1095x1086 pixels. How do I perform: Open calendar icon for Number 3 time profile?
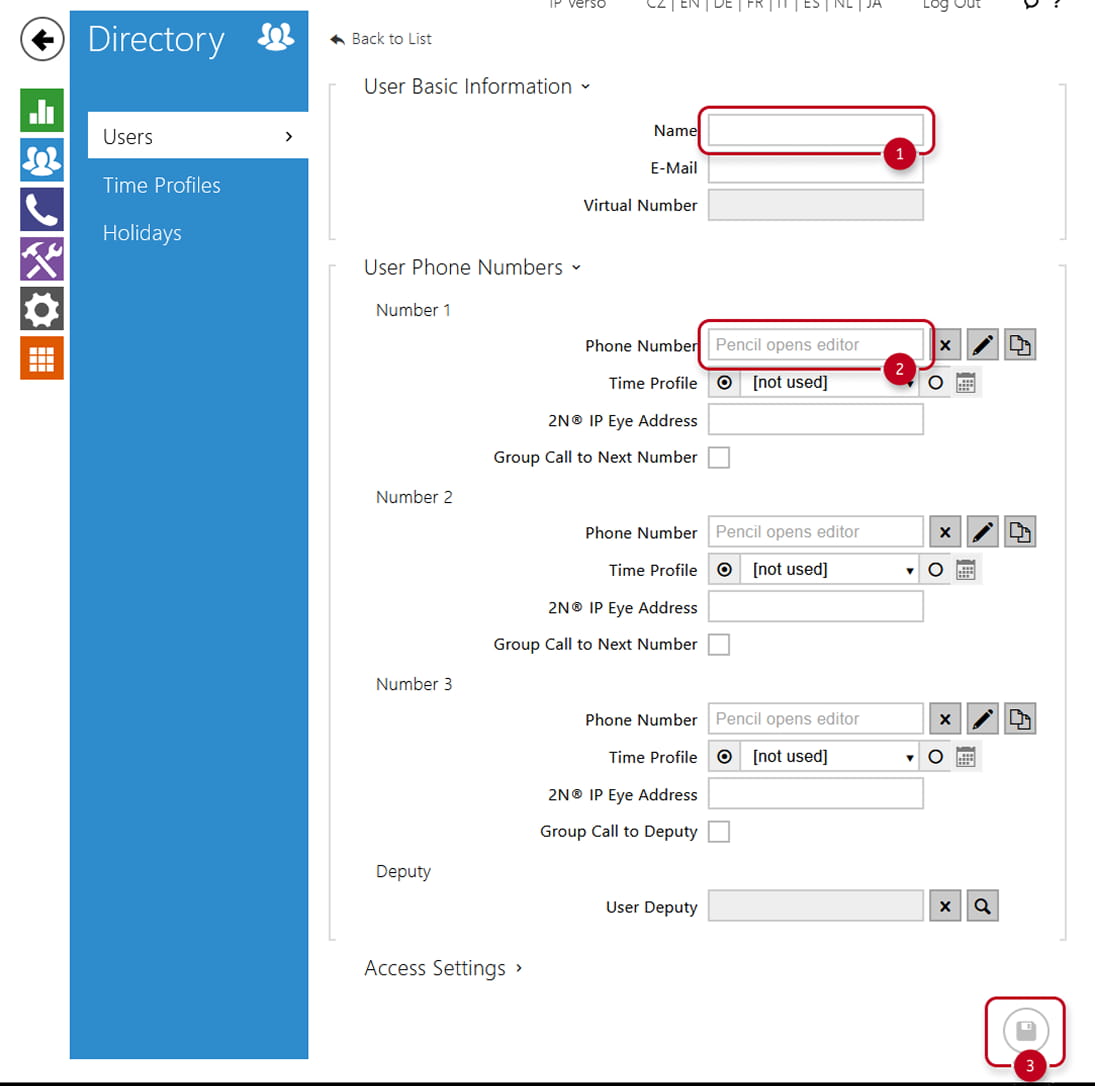(966, 757)
